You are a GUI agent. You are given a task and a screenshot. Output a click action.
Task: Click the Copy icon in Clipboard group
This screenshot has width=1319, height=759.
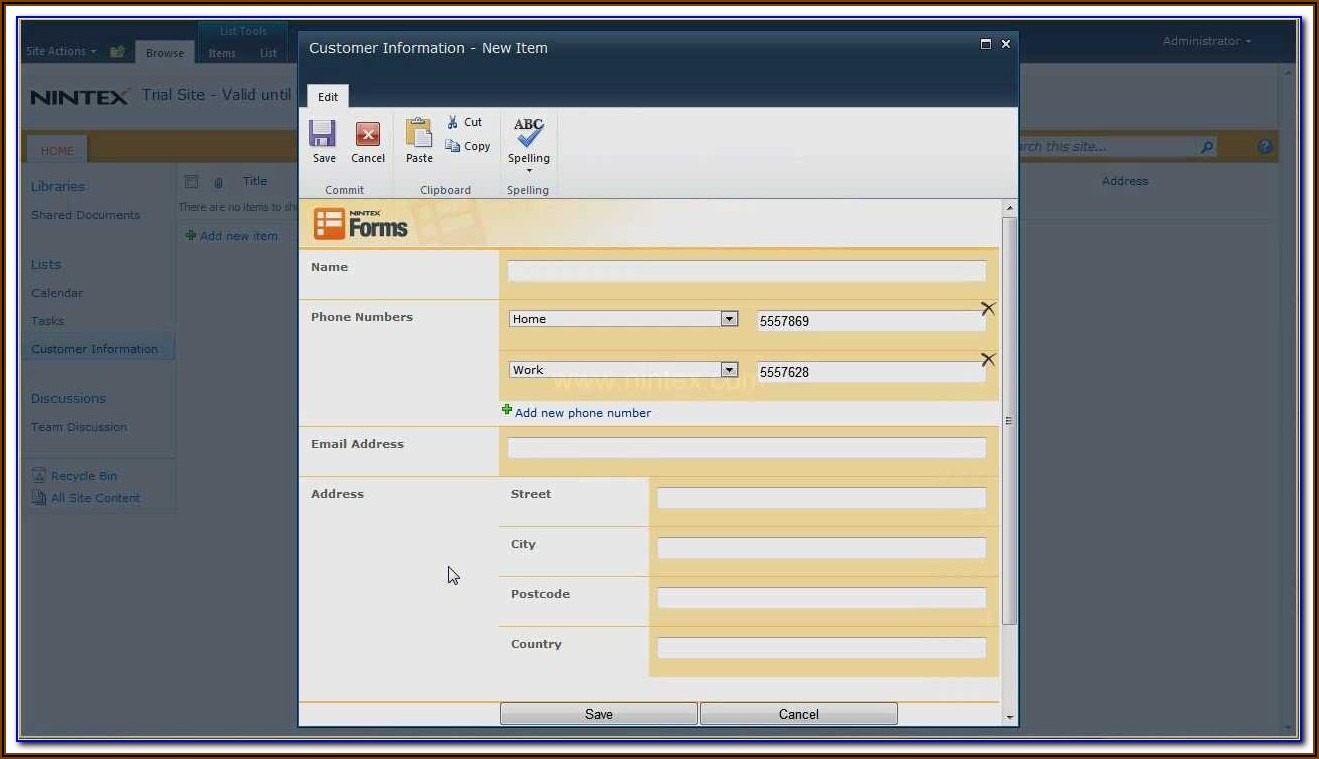coord(453,146)
